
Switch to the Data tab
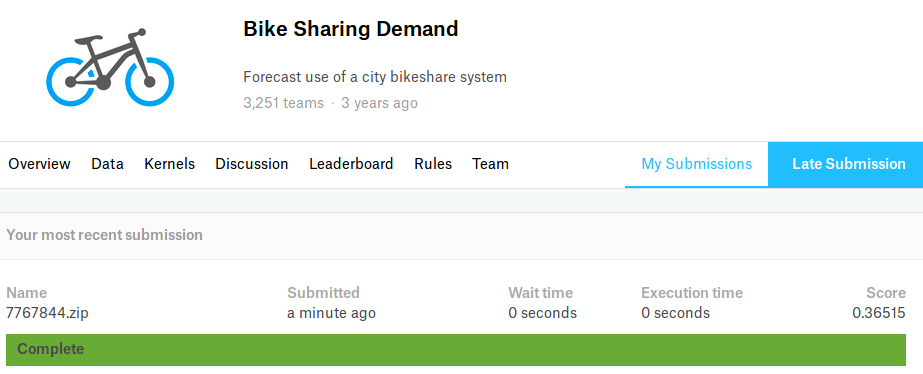pyautogui.click(x=107, y=164)
